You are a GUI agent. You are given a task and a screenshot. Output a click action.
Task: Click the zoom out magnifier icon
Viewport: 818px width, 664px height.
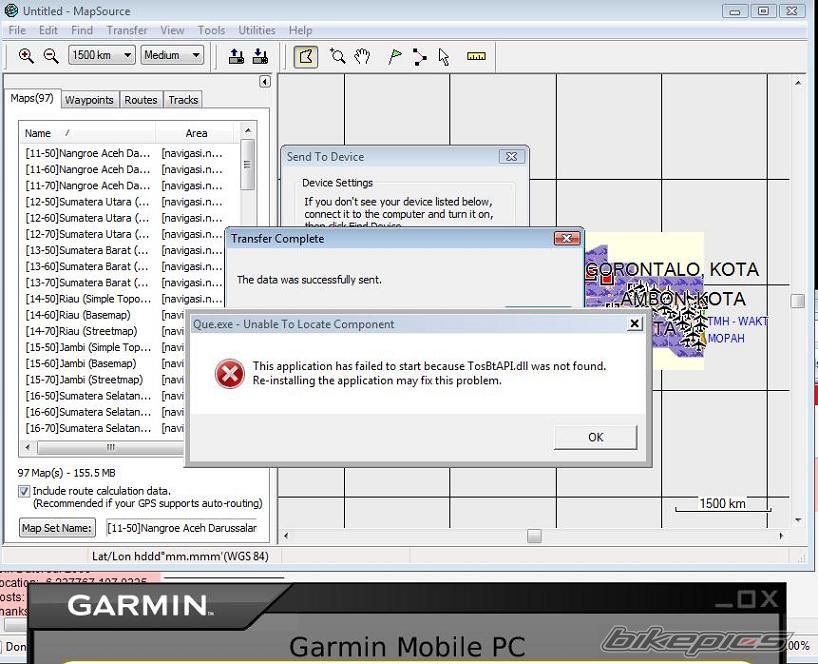pos(50,56)
